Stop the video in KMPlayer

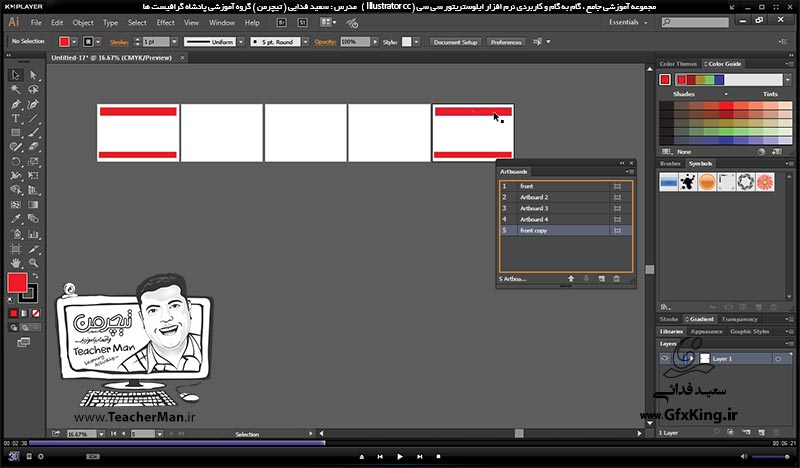coord(438,457)
